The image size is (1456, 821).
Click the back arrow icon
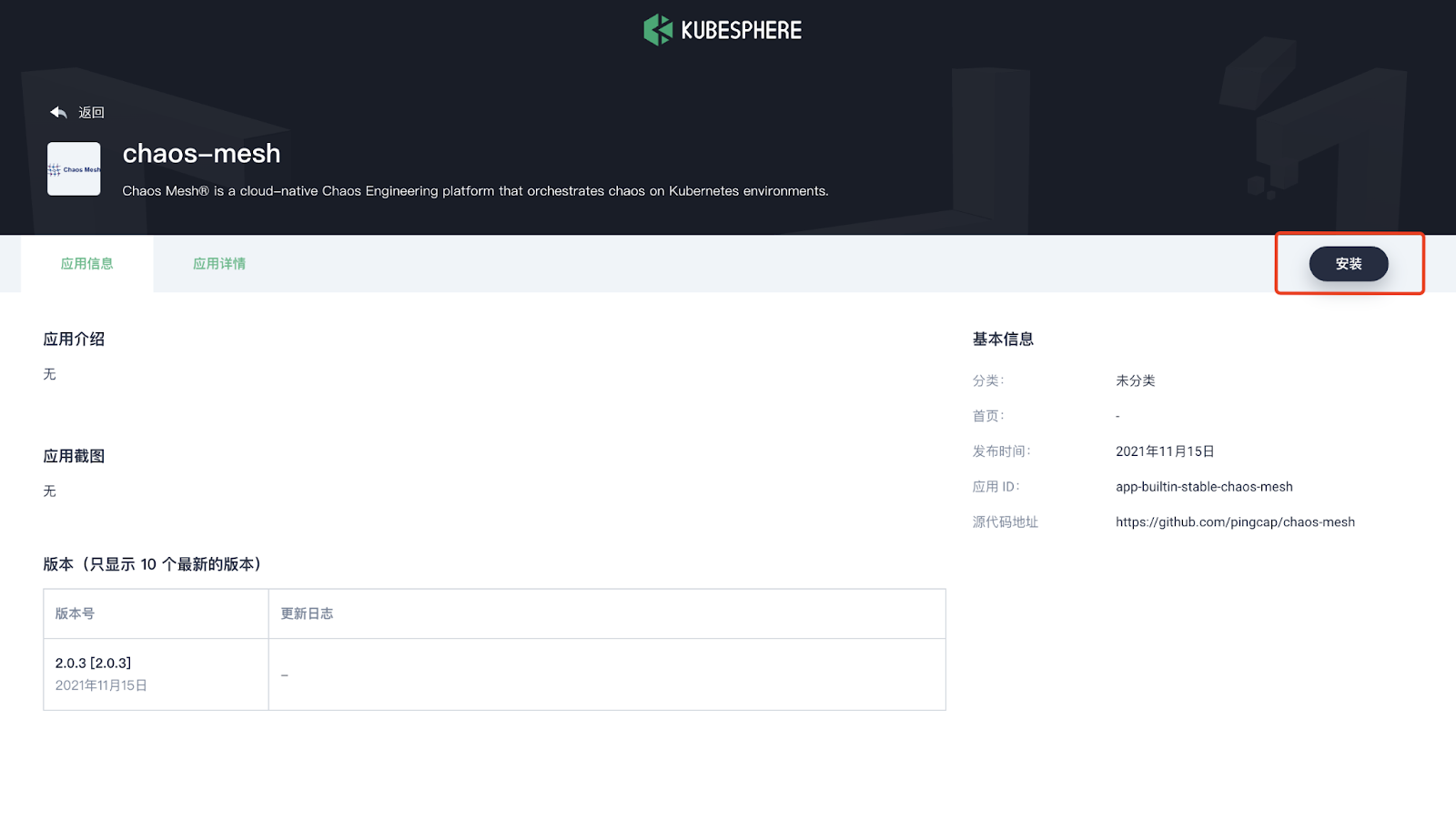[x=59, y=112]
